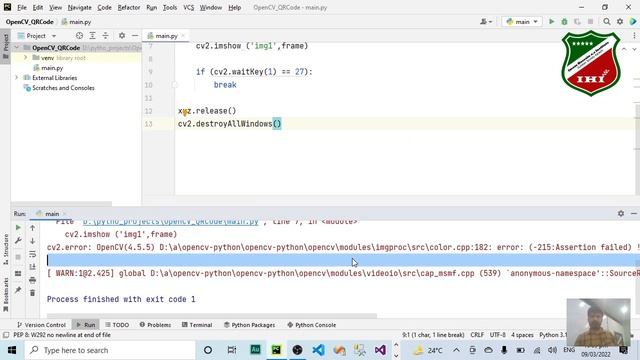Open the Navigate menu
This screenshot has width=640, height=360.
[x=79, y=7]
